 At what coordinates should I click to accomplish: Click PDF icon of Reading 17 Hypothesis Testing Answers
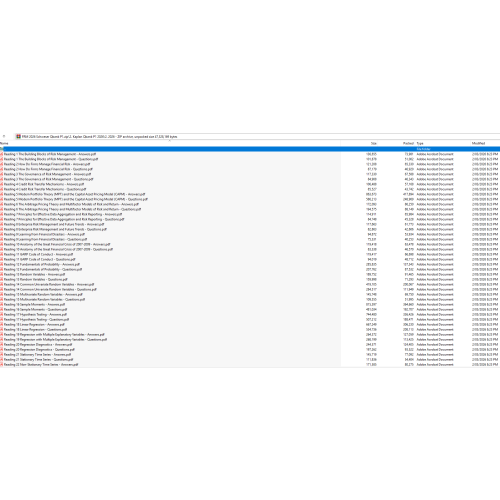pyautogui.click(x=2, y=314)
